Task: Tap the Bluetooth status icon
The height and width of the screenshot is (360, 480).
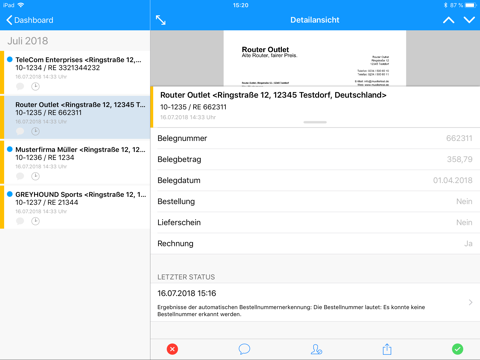Action: point(445,5)
